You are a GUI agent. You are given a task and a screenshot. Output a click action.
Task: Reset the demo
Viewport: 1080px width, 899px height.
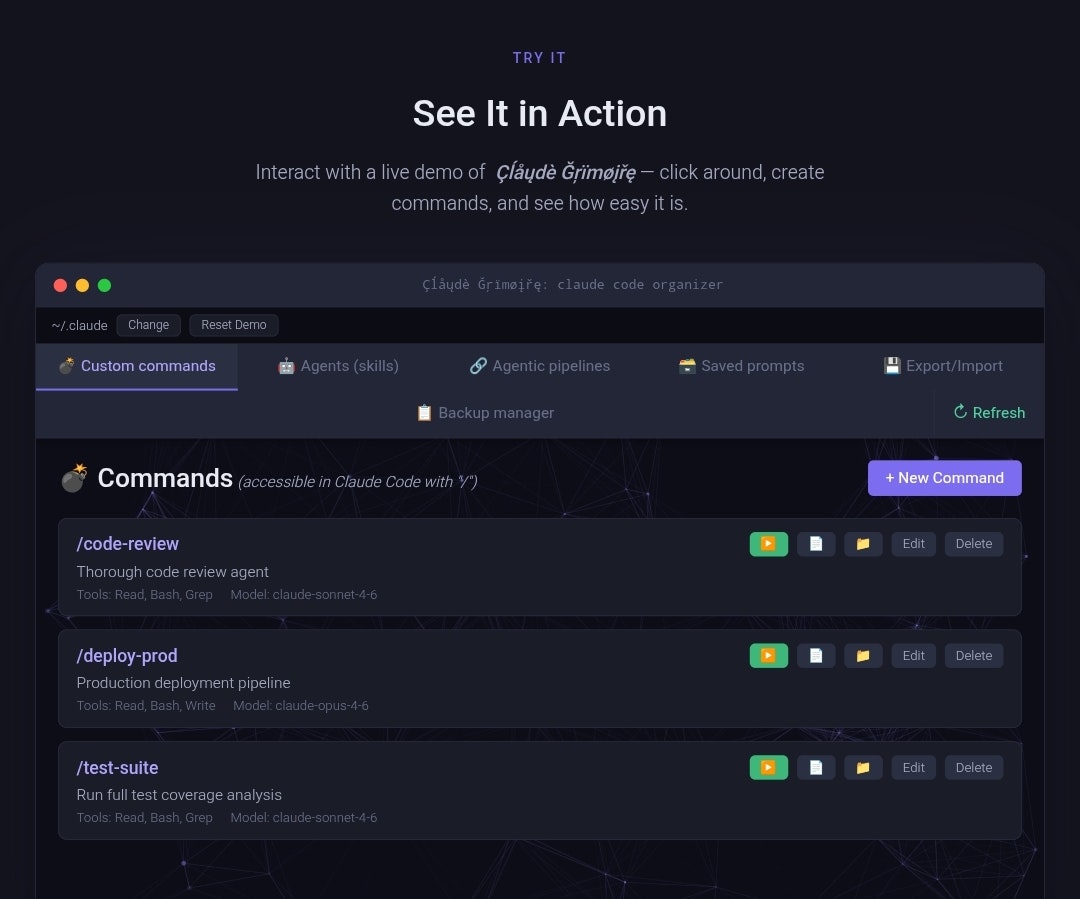tap(233, 324)
